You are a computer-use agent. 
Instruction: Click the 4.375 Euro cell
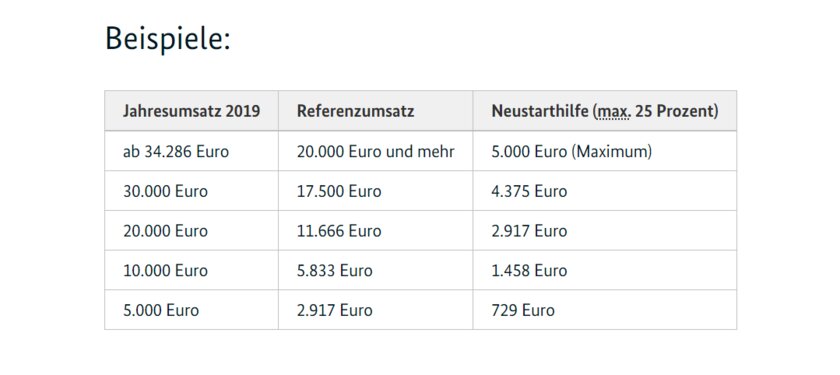pos(605,191)
